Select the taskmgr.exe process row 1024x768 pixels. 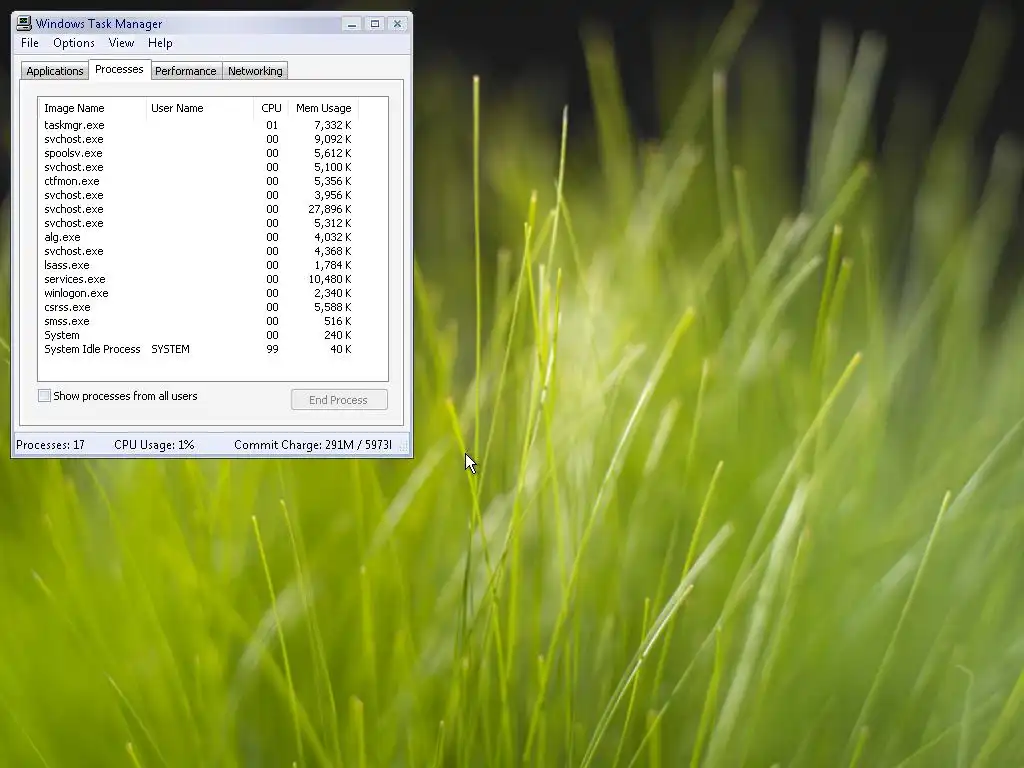point(198,125)
